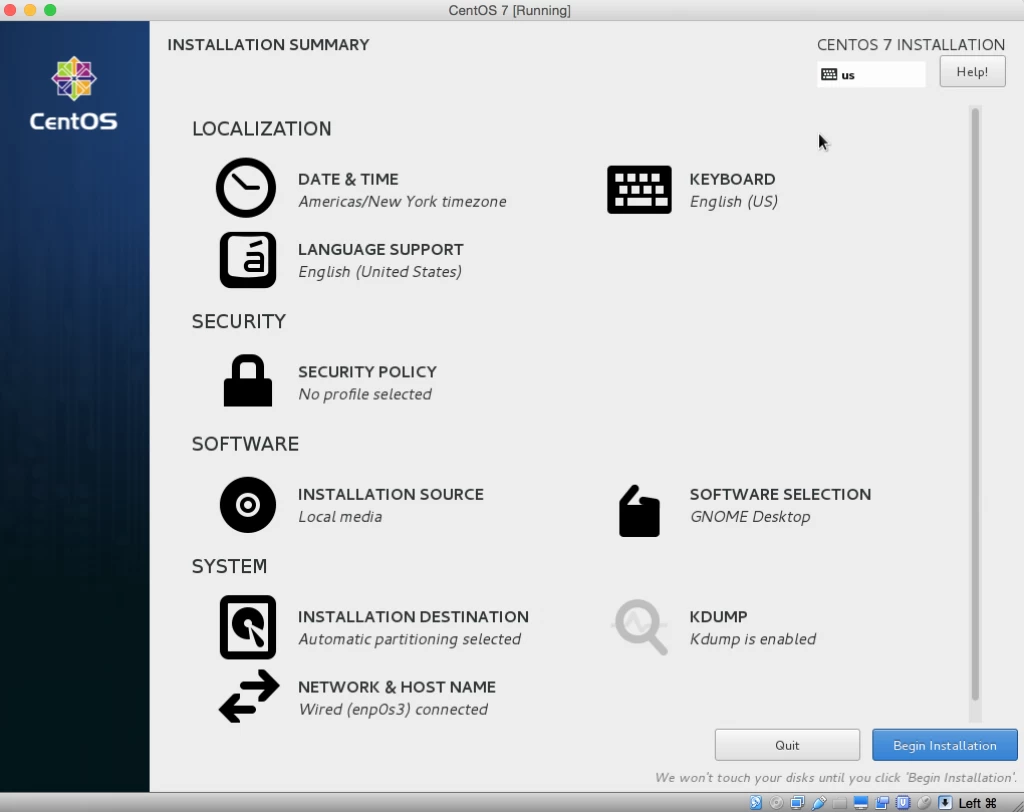Click the INSTALLATION SUMMARY title
The width and height of the screenshot is (1024, 812).
(268, 44)
